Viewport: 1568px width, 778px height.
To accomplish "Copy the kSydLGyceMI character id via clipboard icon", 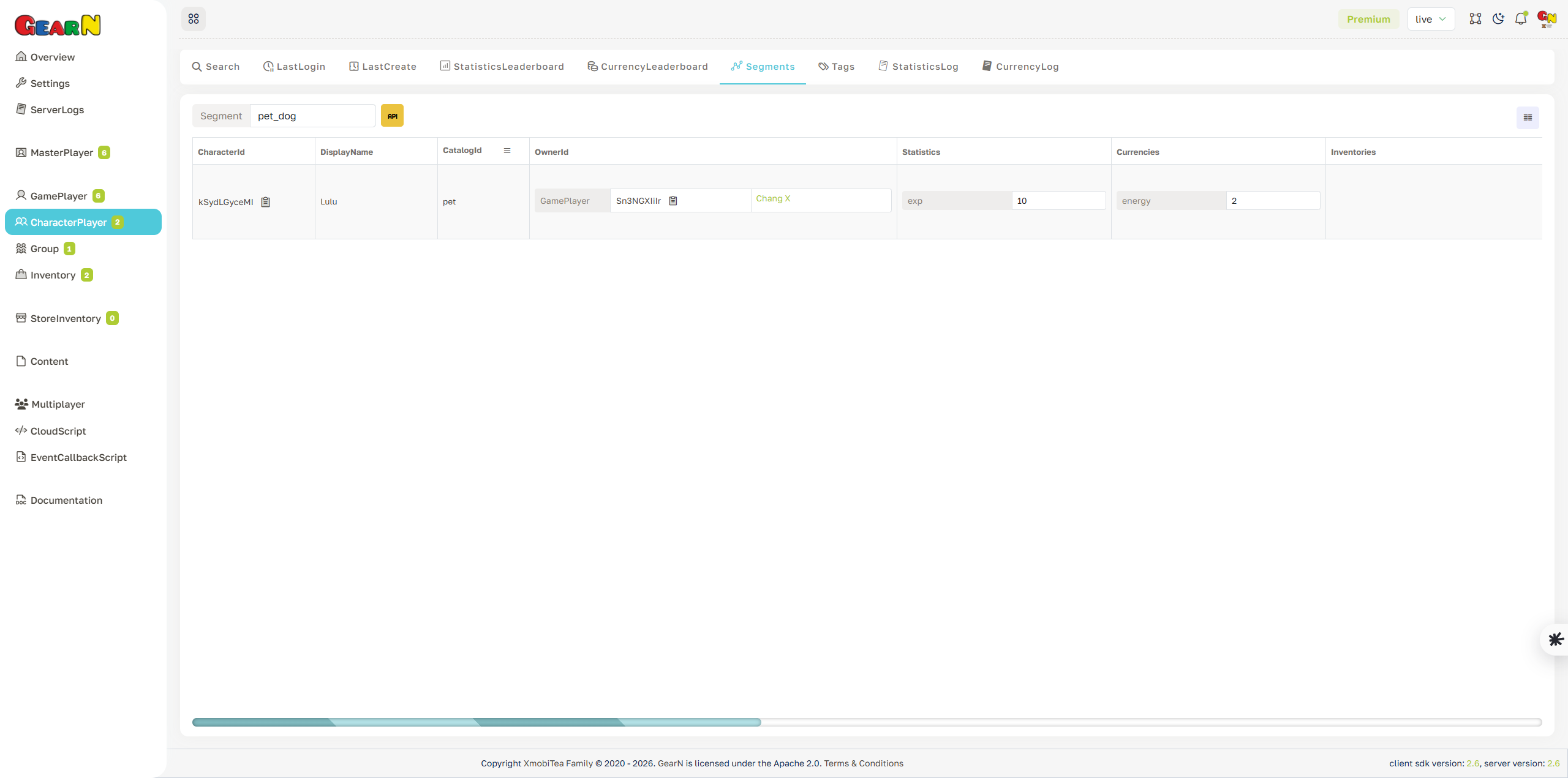I will (265, 201).
